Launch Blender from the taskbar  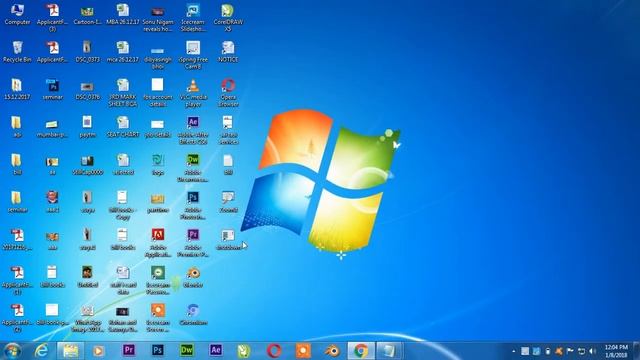click(x=332, y=351)
